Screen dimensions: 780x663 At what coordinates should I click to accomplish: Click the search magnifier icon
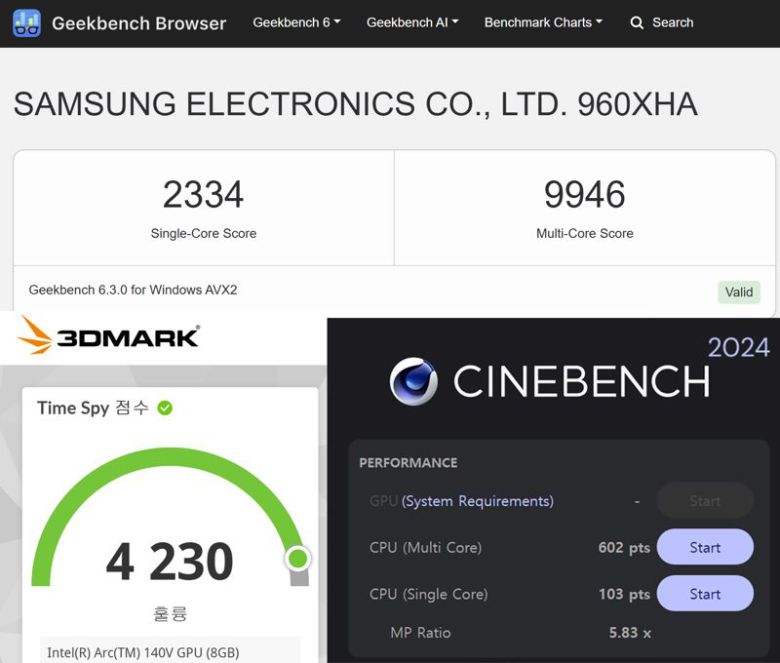pyautogui.click(x=637, y=23)
